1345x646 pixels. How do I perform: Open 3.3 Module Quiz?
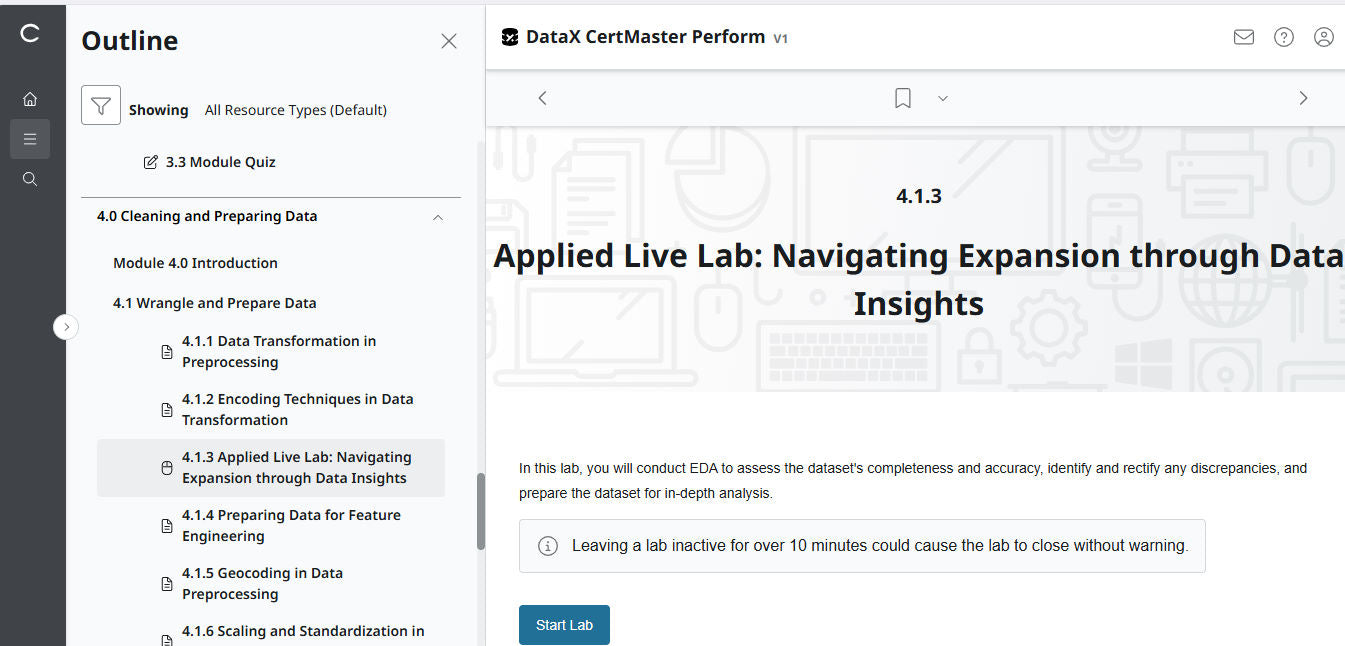pos(220,162)
